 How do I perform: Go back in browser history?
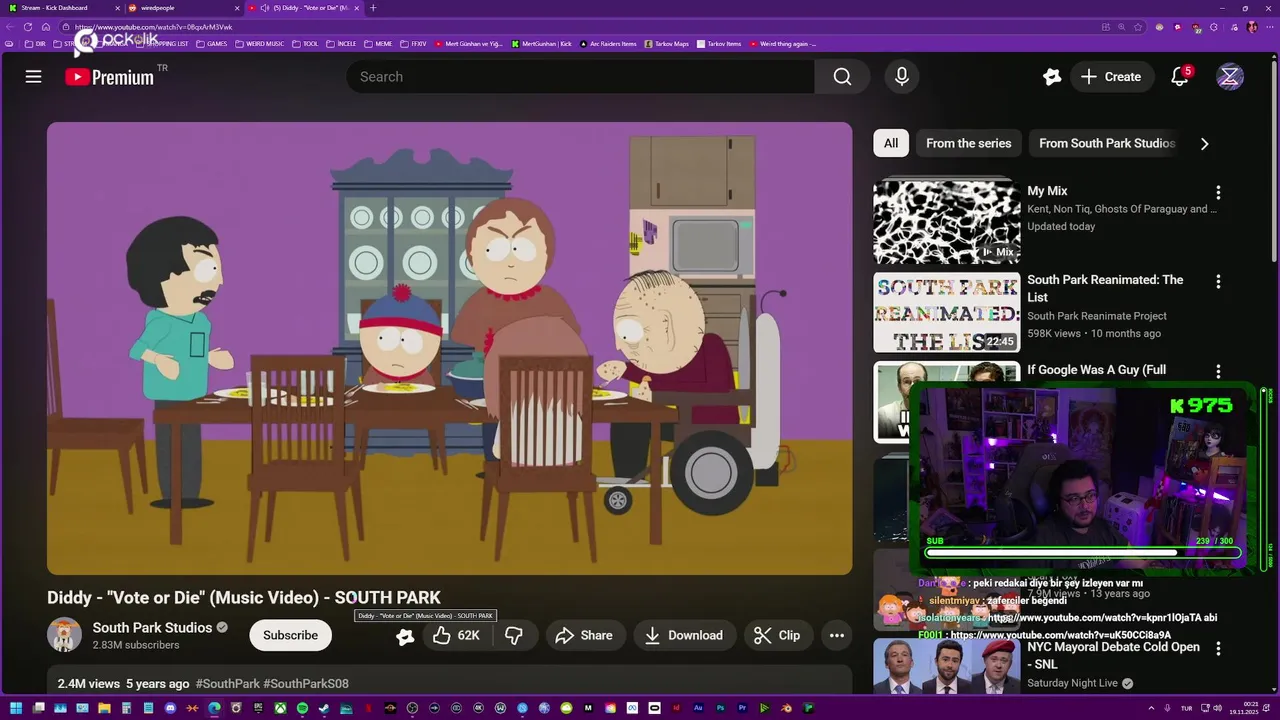pyautogui.click(x=10, y=27)
